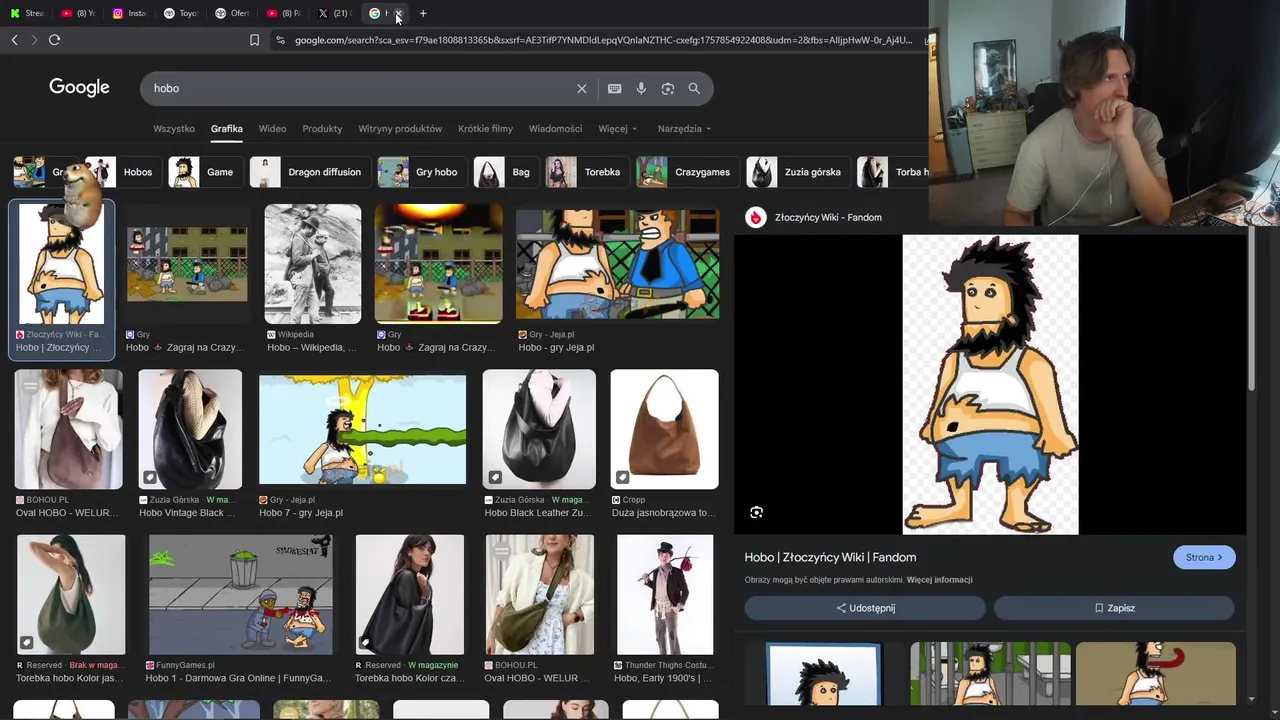The height and width of the screenshot is (720, 1280).
Task: Open the Krótkie filmy tab
Action: [x=485, y=129]
